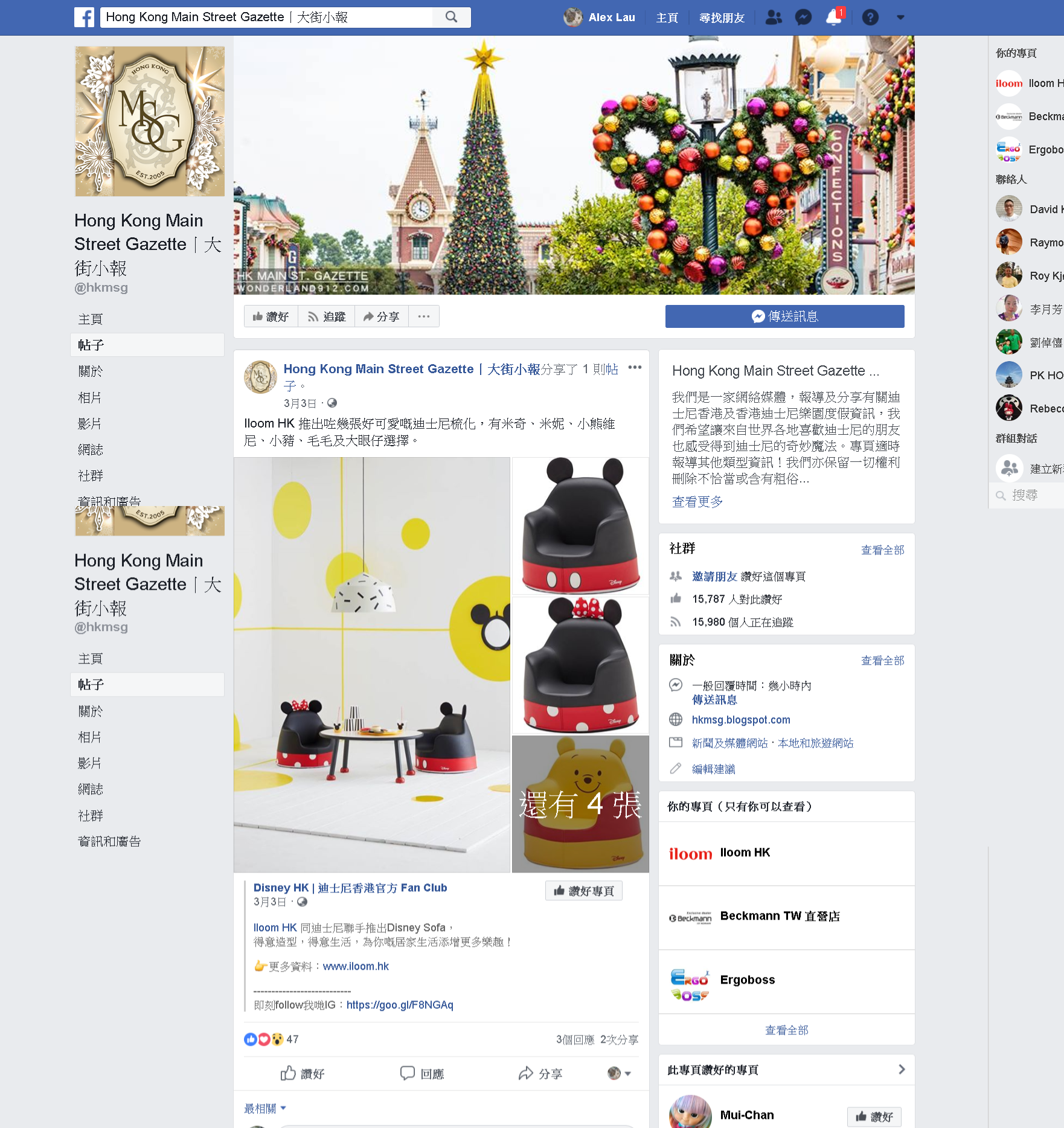The image size is (1064, 1128).
Task: Open chat with Rebecca contact
Action: [1030, 408]
